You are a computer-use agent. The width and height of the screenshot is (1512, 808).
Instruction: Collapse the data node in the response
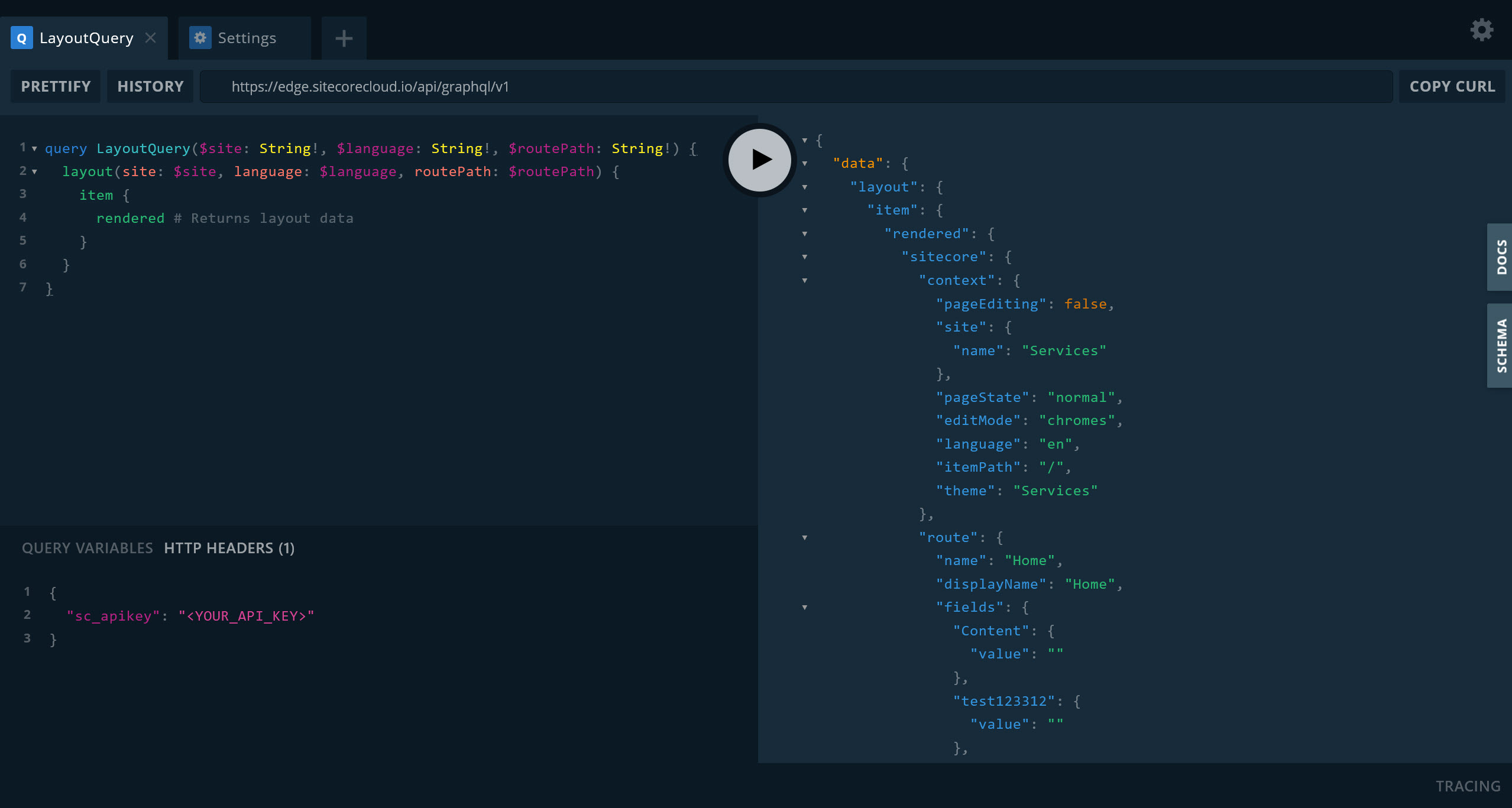(804, 164)
